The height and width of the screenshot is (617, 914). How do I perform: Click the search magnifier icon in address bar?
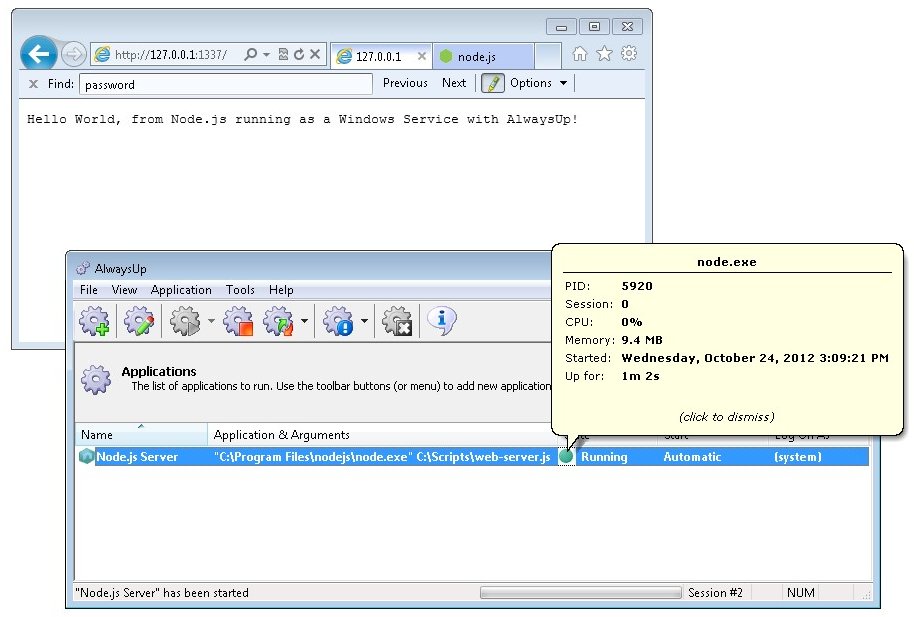point(250,54)
